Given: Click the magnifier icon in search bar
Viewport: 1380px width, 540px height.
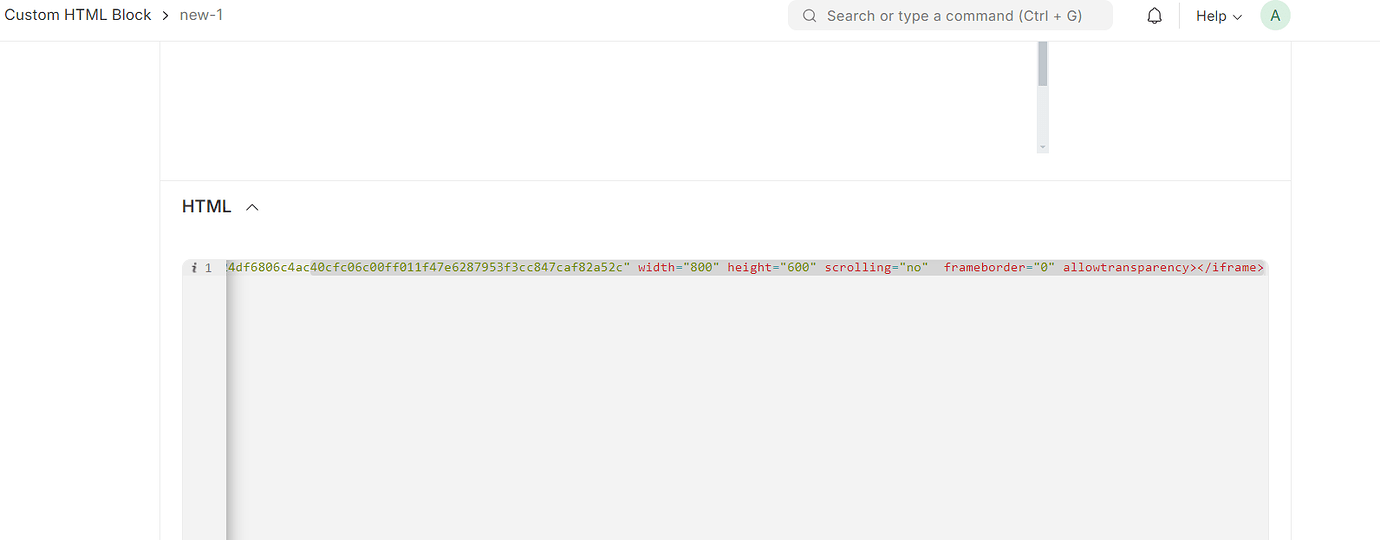Looking at the screenshot, I should (x=810, y=16).
